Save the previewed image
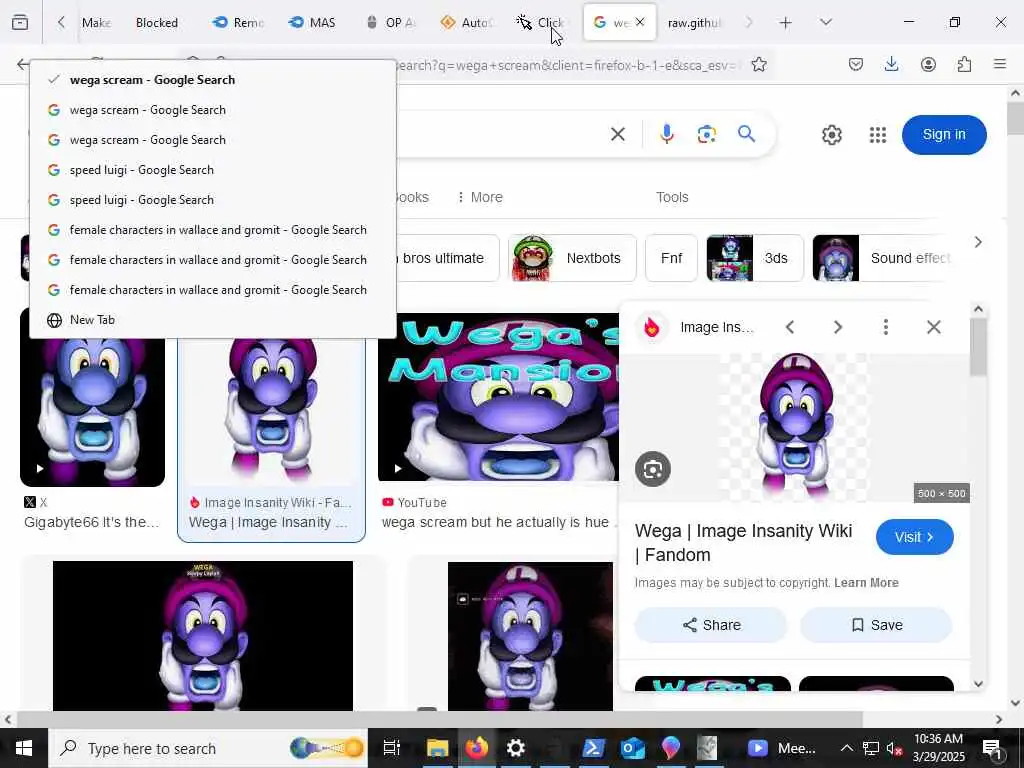The height and width of the screenshot is (768, 1024). point(876,625)
